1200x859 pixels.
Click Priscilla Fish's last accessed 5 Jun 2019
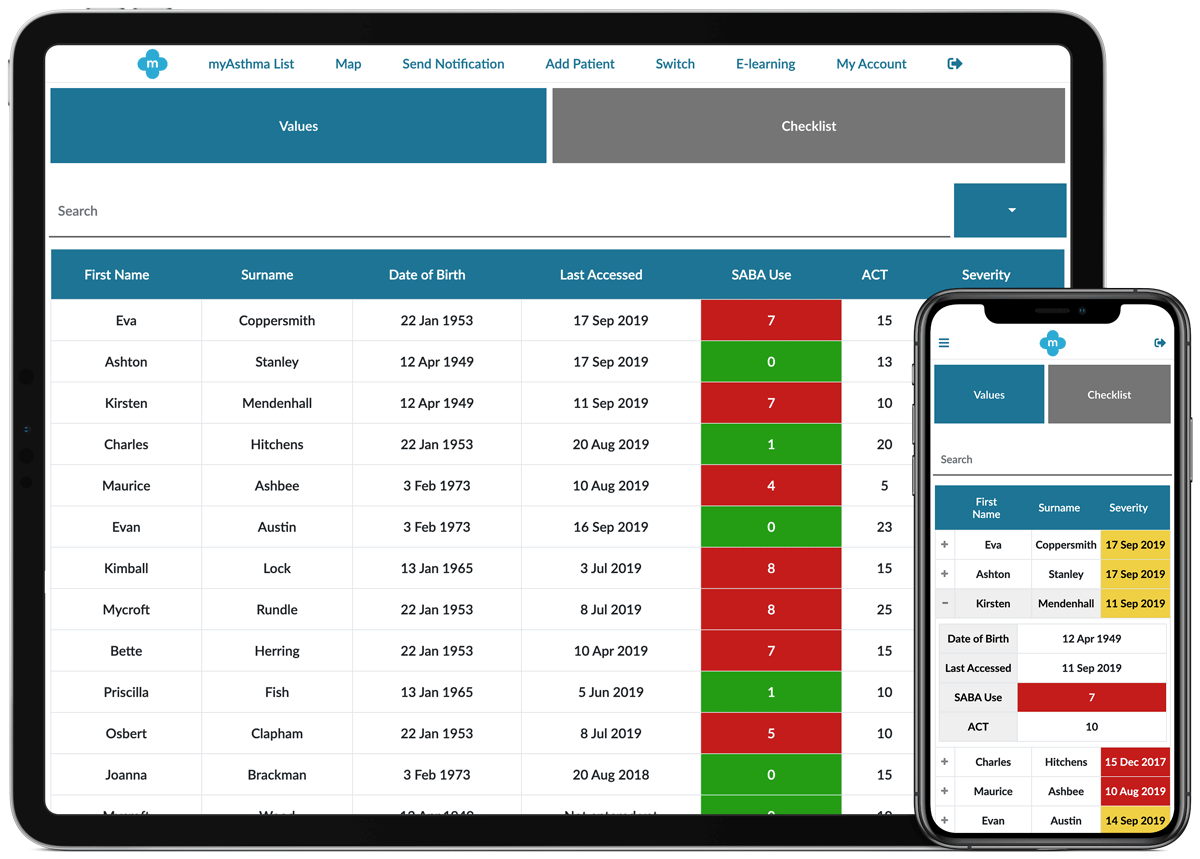click(x=611, y=692)
